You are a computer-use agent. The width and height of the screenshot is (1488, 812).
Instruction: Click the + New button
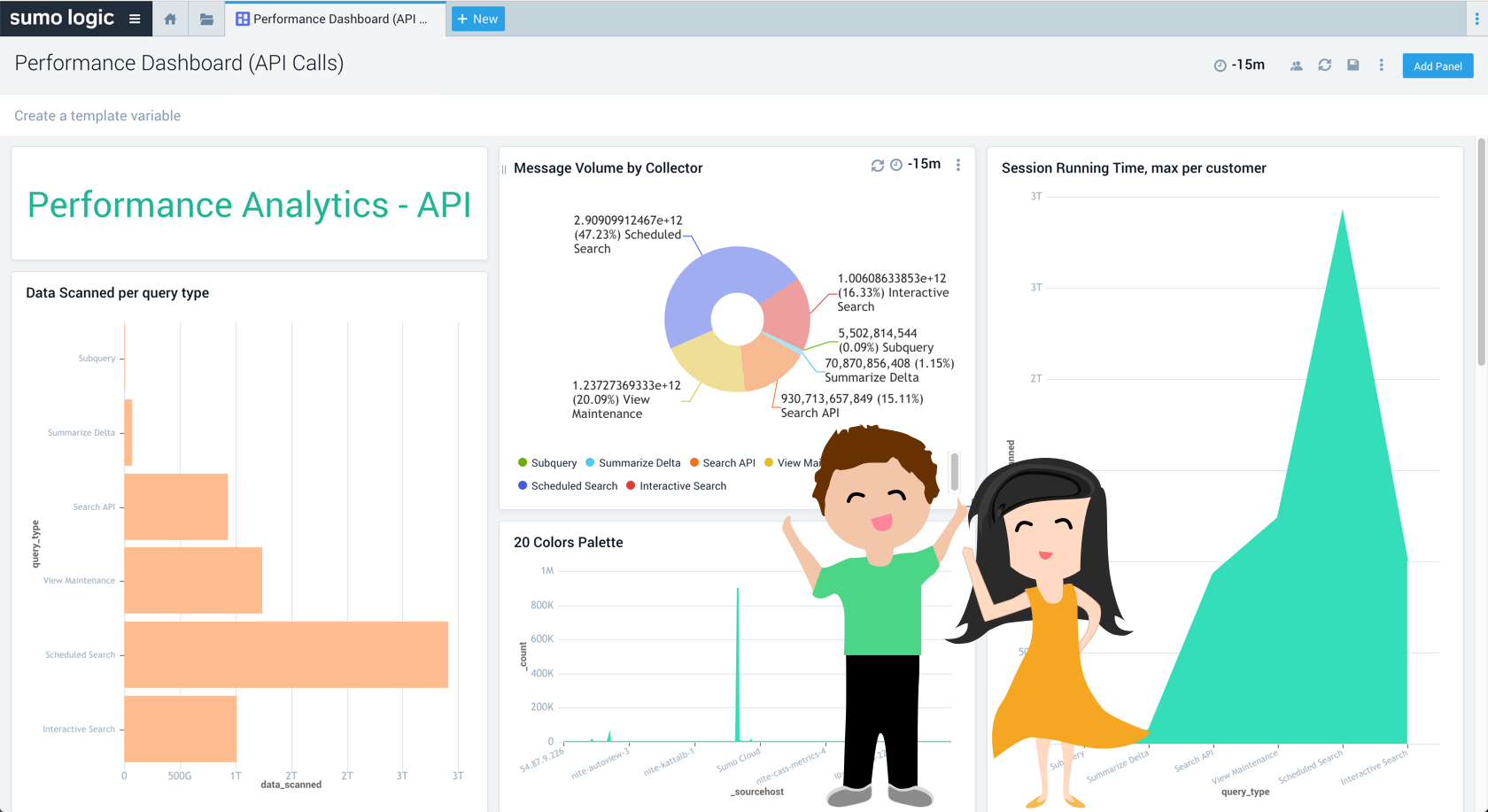pyautogui.click(x=477, y=19)
